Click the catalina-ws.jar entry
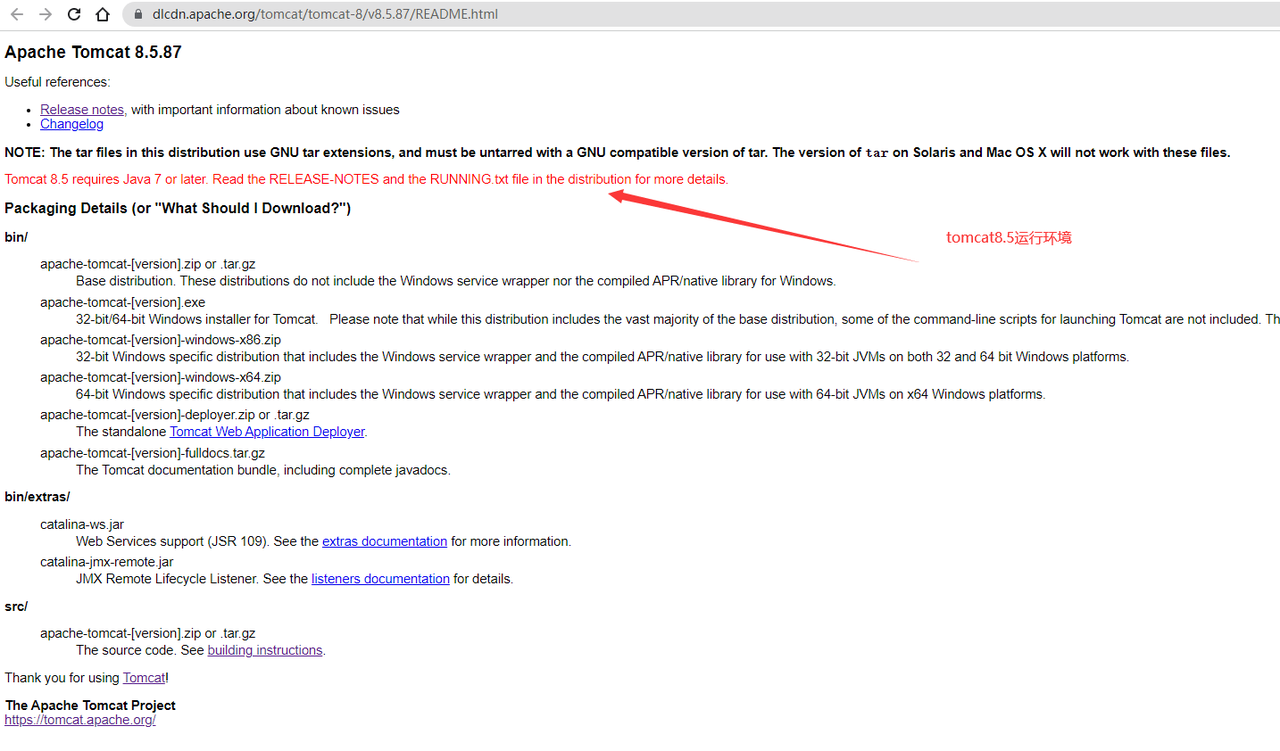This screenshot has height=751, width=1280. click(x=82, y=524)
